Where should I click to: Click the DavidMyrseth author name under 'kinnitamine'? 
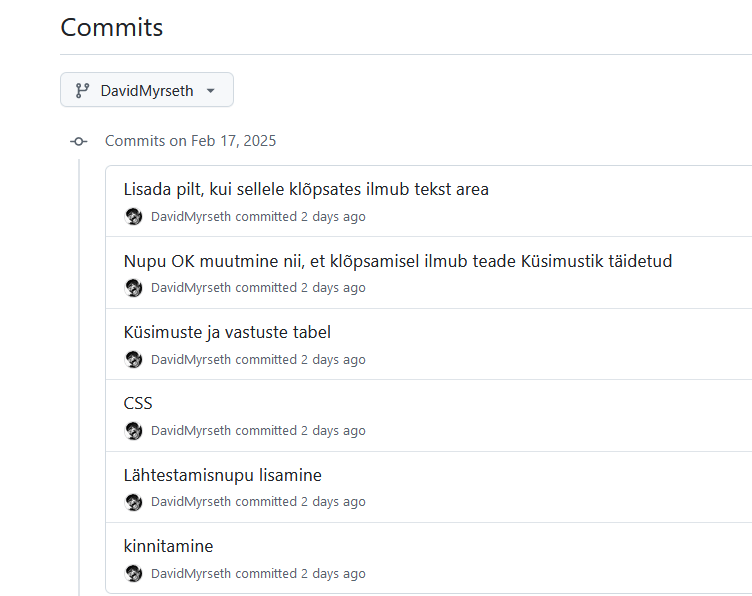(x=191, y=573)
